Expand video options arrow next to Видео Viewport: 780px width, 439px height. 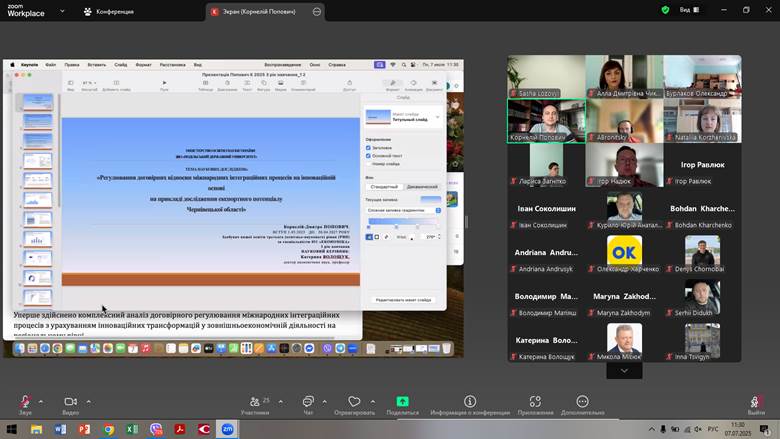click(89, 401)
